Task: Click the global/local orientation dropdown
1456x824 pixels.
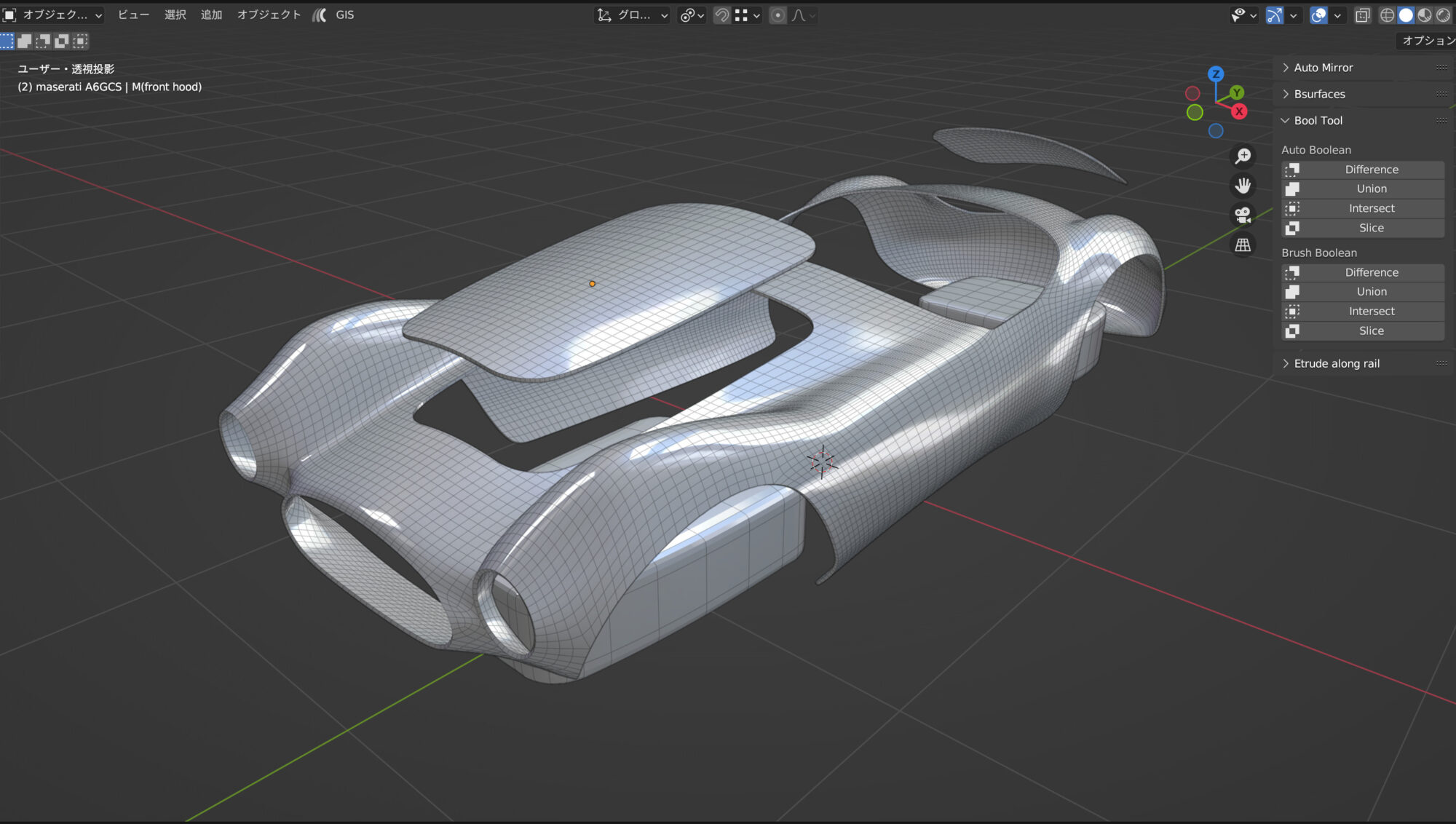Action: (x=634, y=14)
